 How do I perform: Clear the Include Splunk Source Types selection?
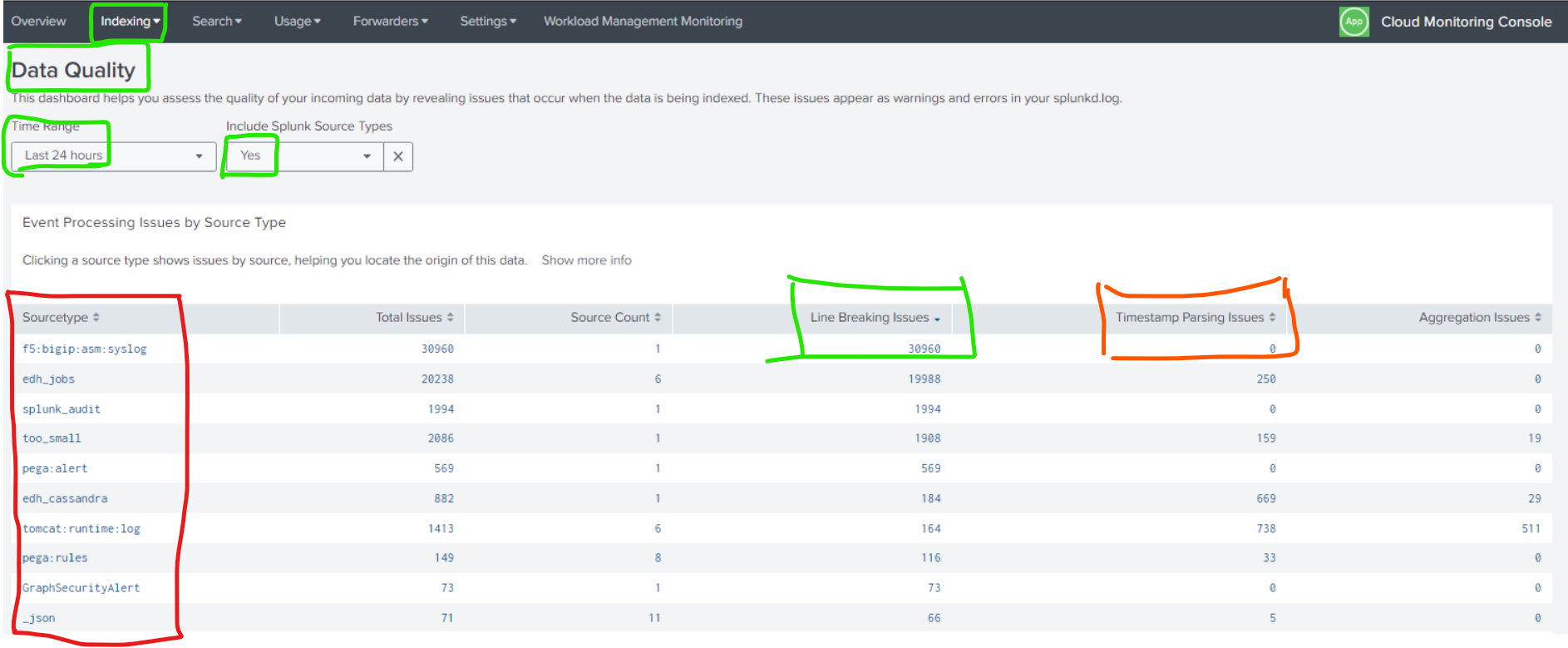click(398, 156)
